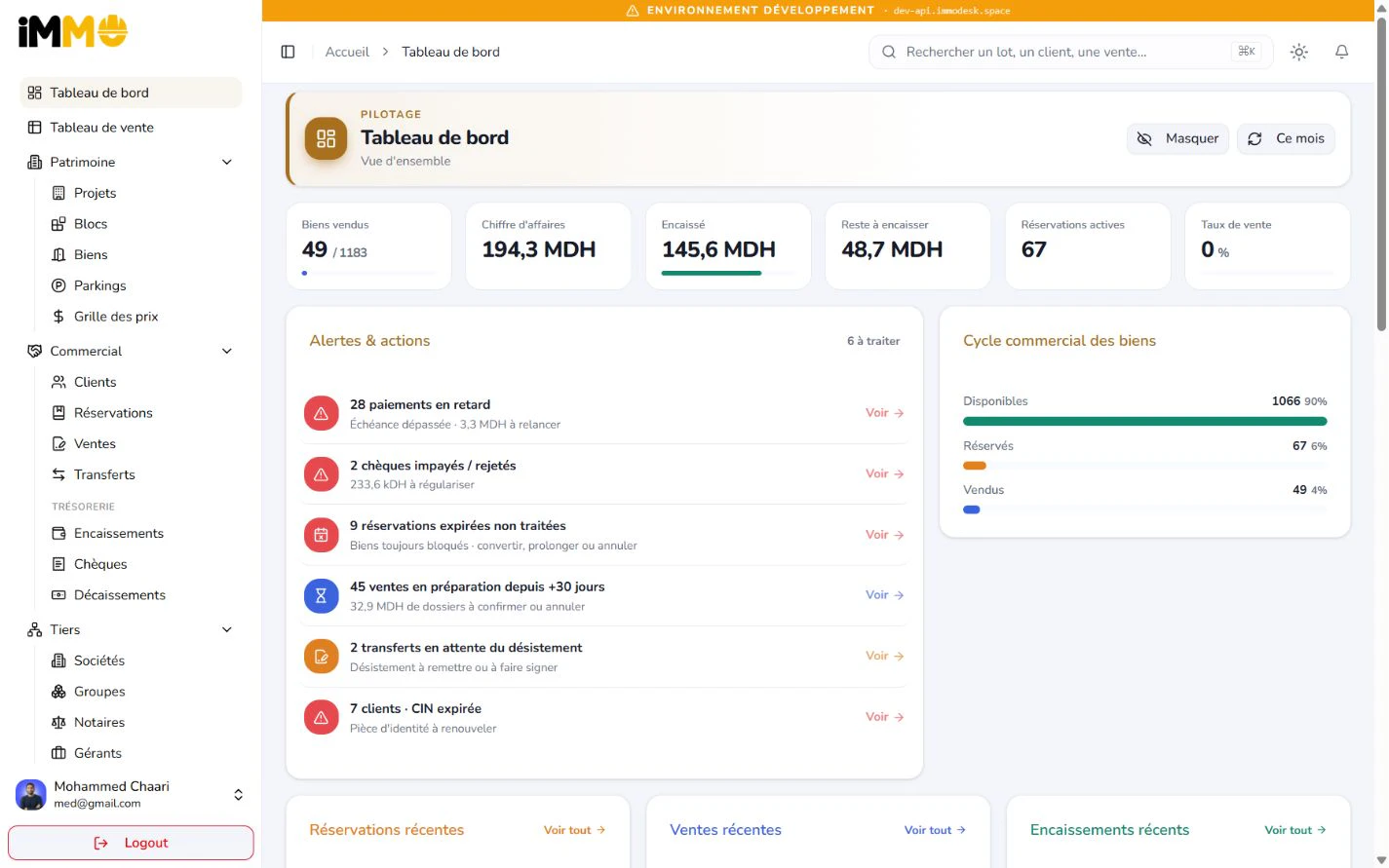This screenshot has height=868, width=1389.
Task: Click Voir tout for Réservations récentes
Action: [x=575, y=830]
